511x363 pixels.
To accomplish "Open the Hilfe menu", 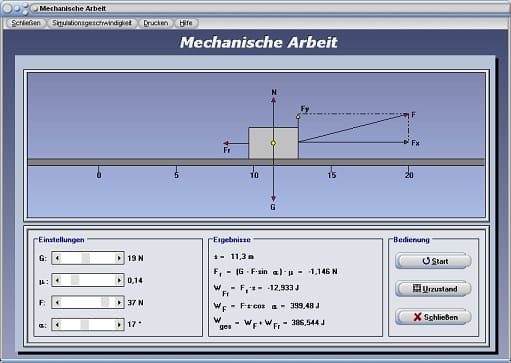I will coord(186,23).
